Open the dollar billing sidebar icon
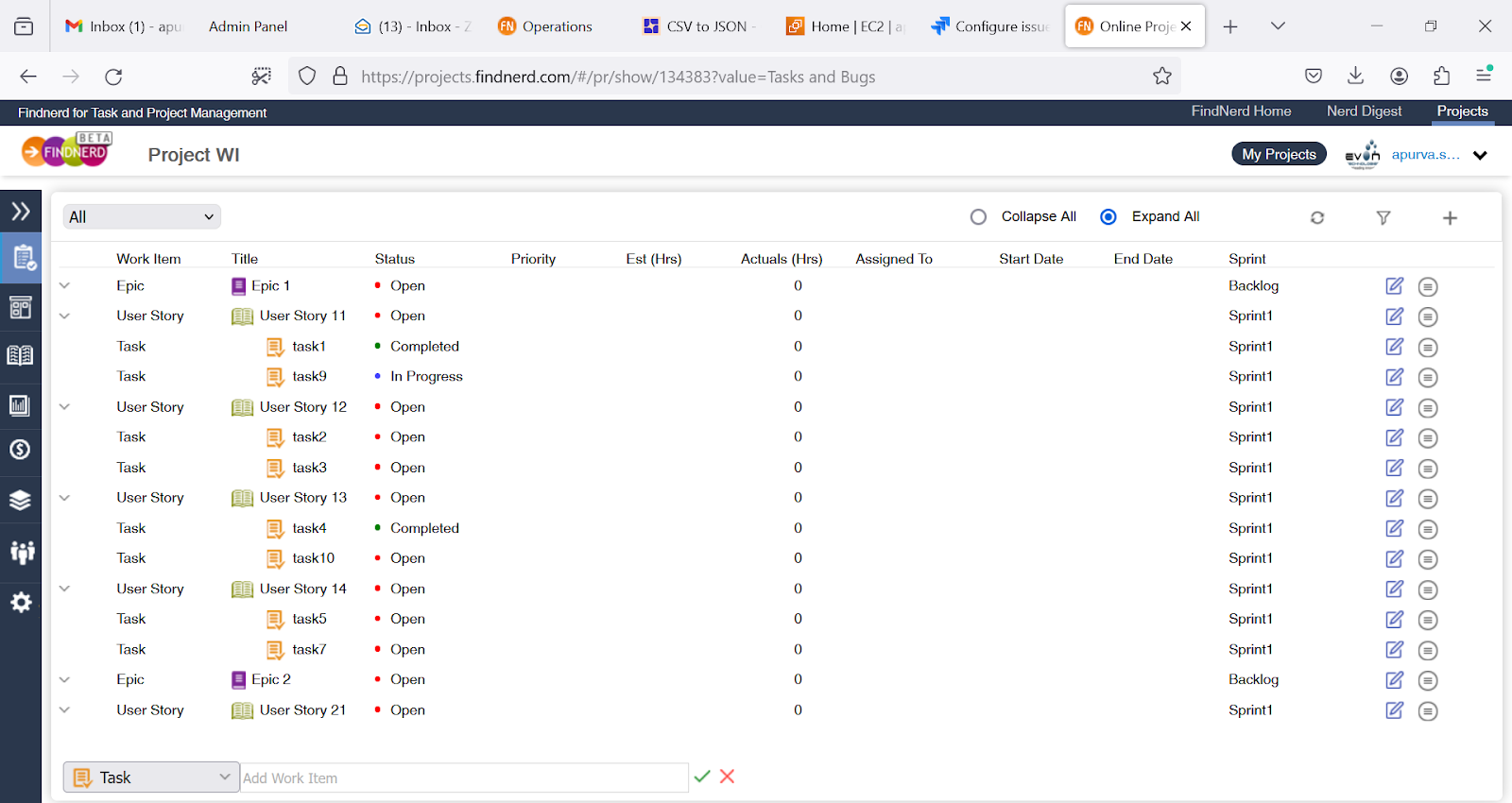Image resolution: width=1512 pixels, height=803 pixels. (21, 450)
